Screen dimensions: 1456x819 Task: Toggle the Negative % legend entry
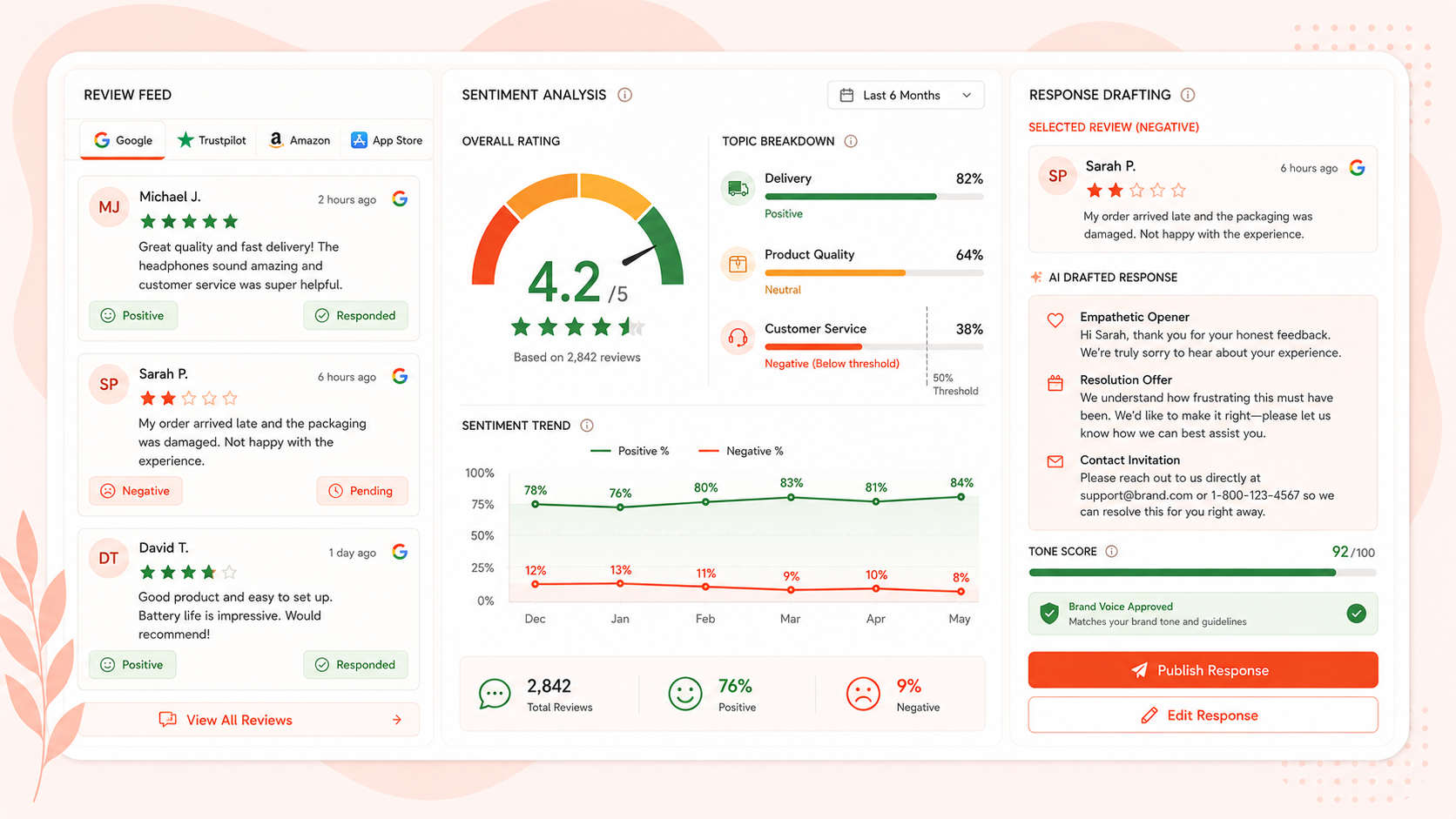pyautogui.click(x=741, y=451)
